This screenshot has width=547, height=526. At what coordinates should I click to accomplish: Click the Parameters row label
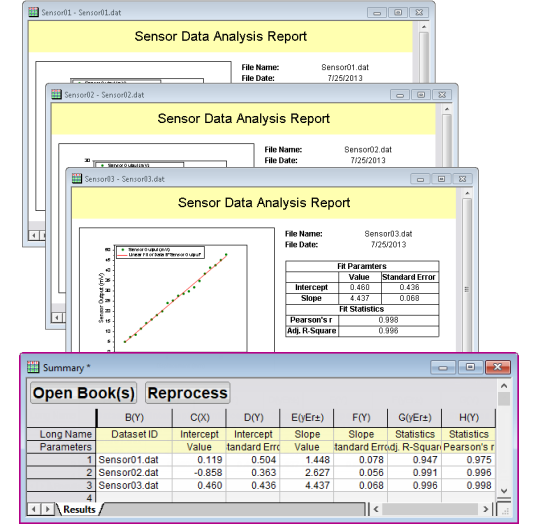(61, 447)
